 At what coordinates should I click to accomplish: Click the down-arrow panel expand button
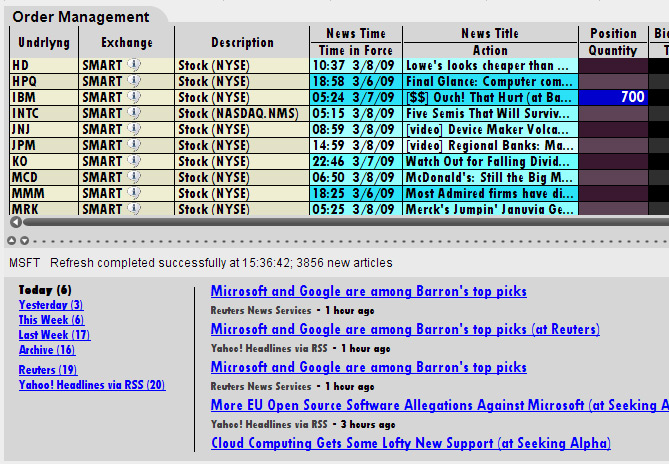(x=25, y=241)
